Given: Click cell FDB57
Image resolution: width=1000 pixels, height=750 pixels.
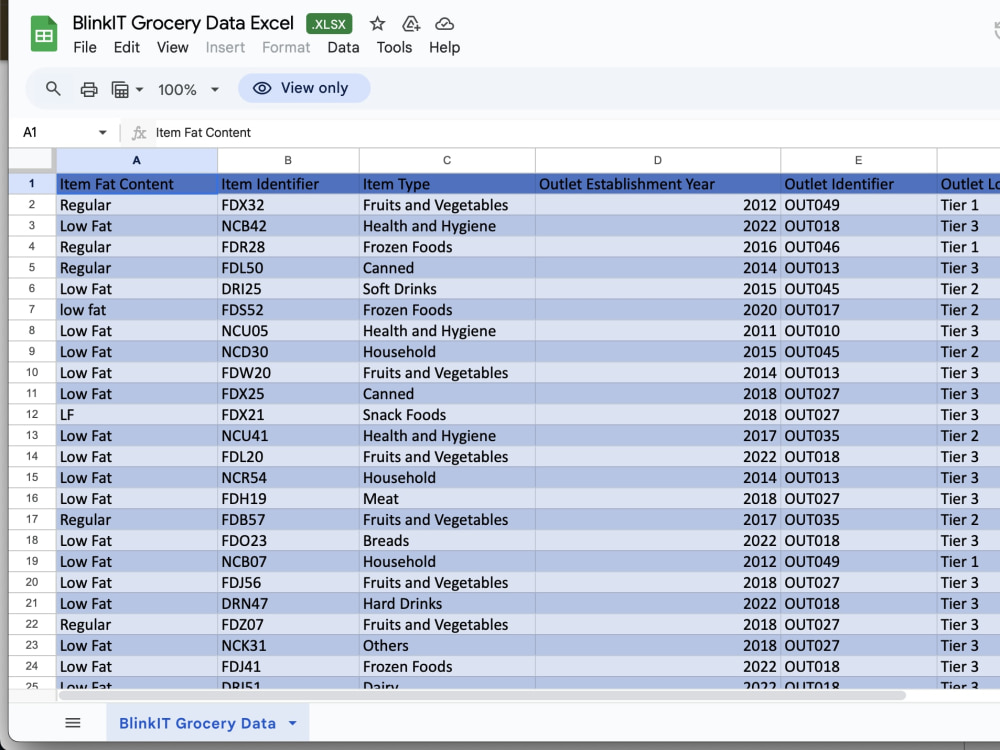Looking at the screenshot, I should [x=288, y=520].
